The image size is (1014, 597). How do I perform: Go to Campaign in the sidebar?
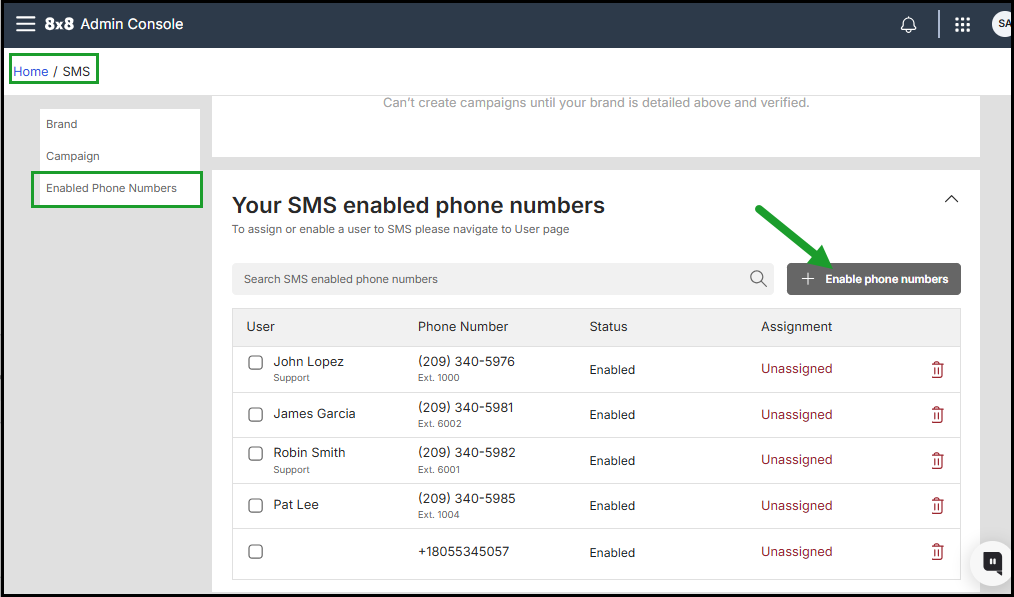[73, 156]
